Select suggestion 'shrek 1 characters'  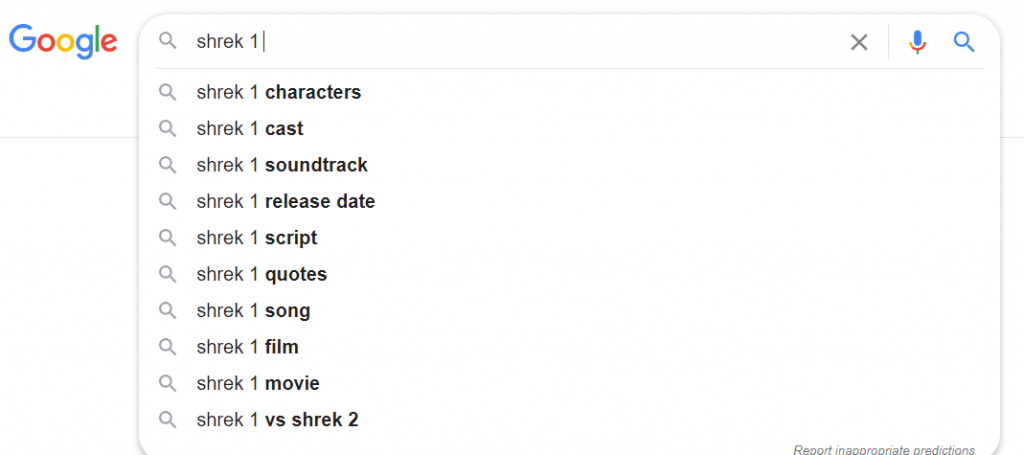tap(569, 92)
